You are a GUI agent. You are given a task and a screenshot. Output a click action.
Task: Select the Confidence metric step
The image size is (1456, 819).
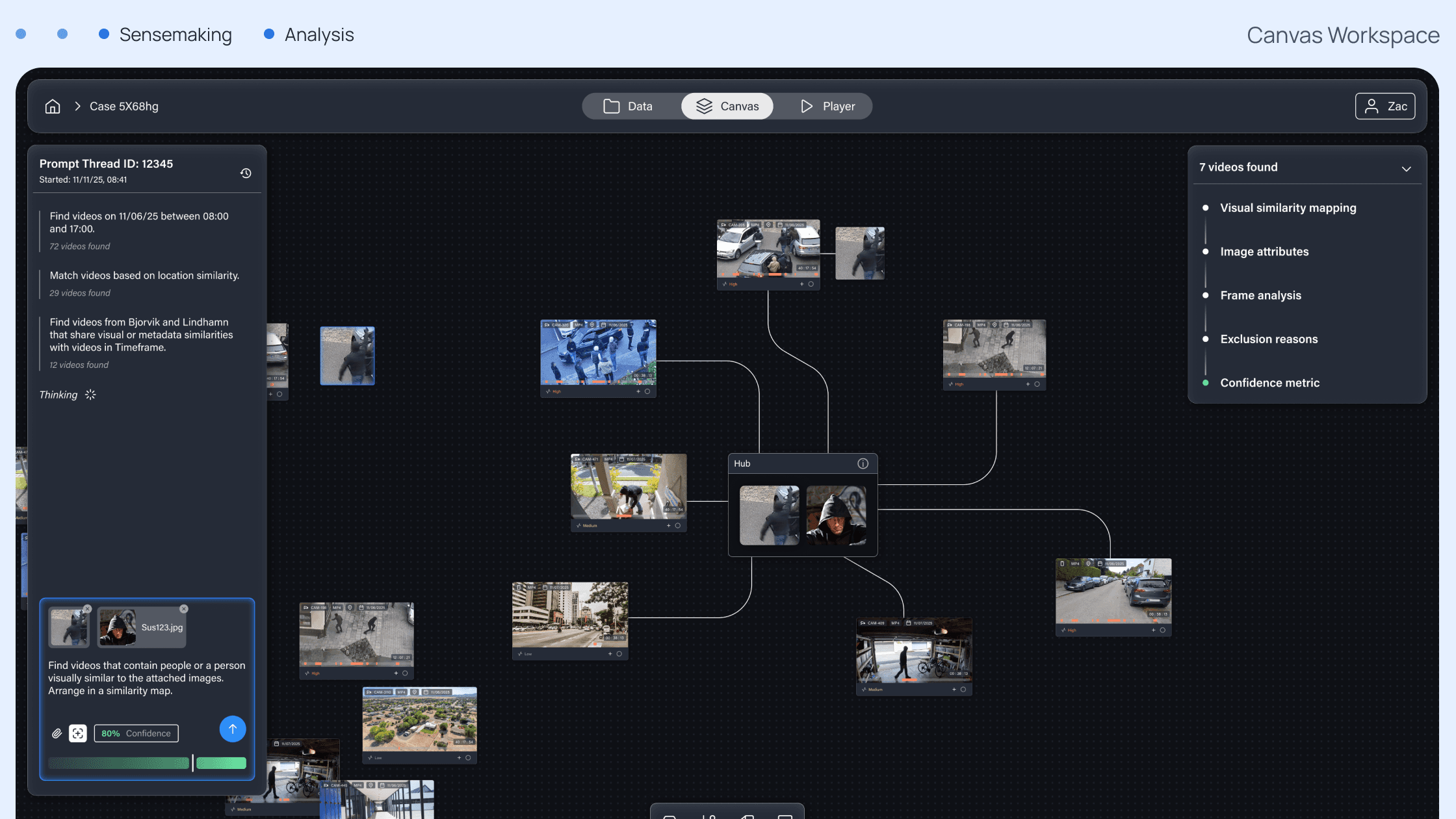(1269, 383)
